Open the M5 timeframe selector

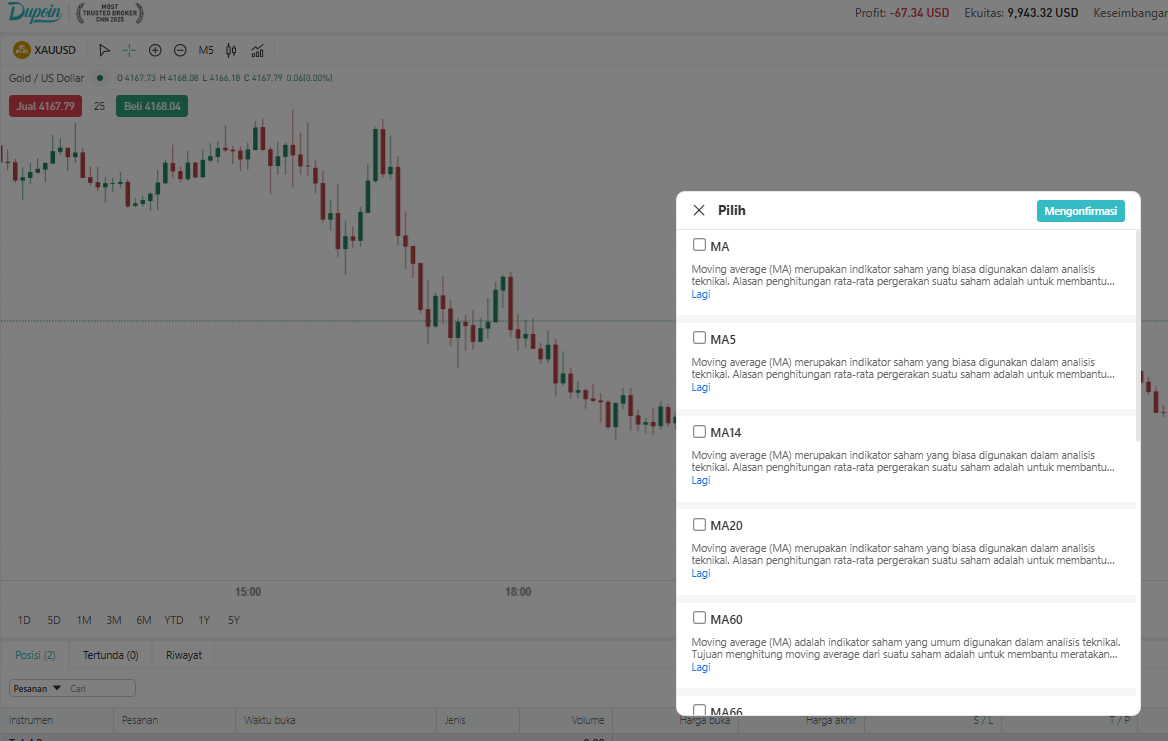click(206, 51)
